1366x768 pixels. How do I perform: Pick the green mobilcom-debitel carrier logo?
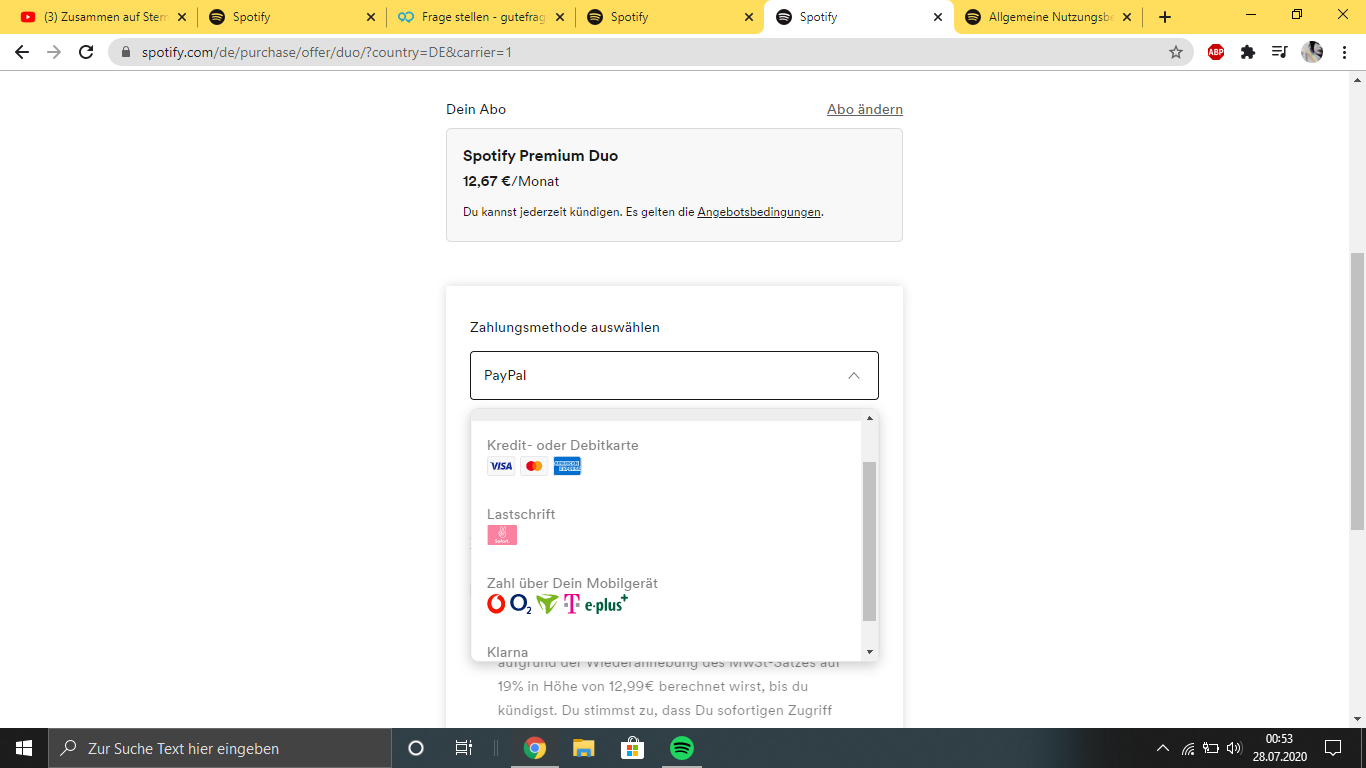click(x=547, y=604)
